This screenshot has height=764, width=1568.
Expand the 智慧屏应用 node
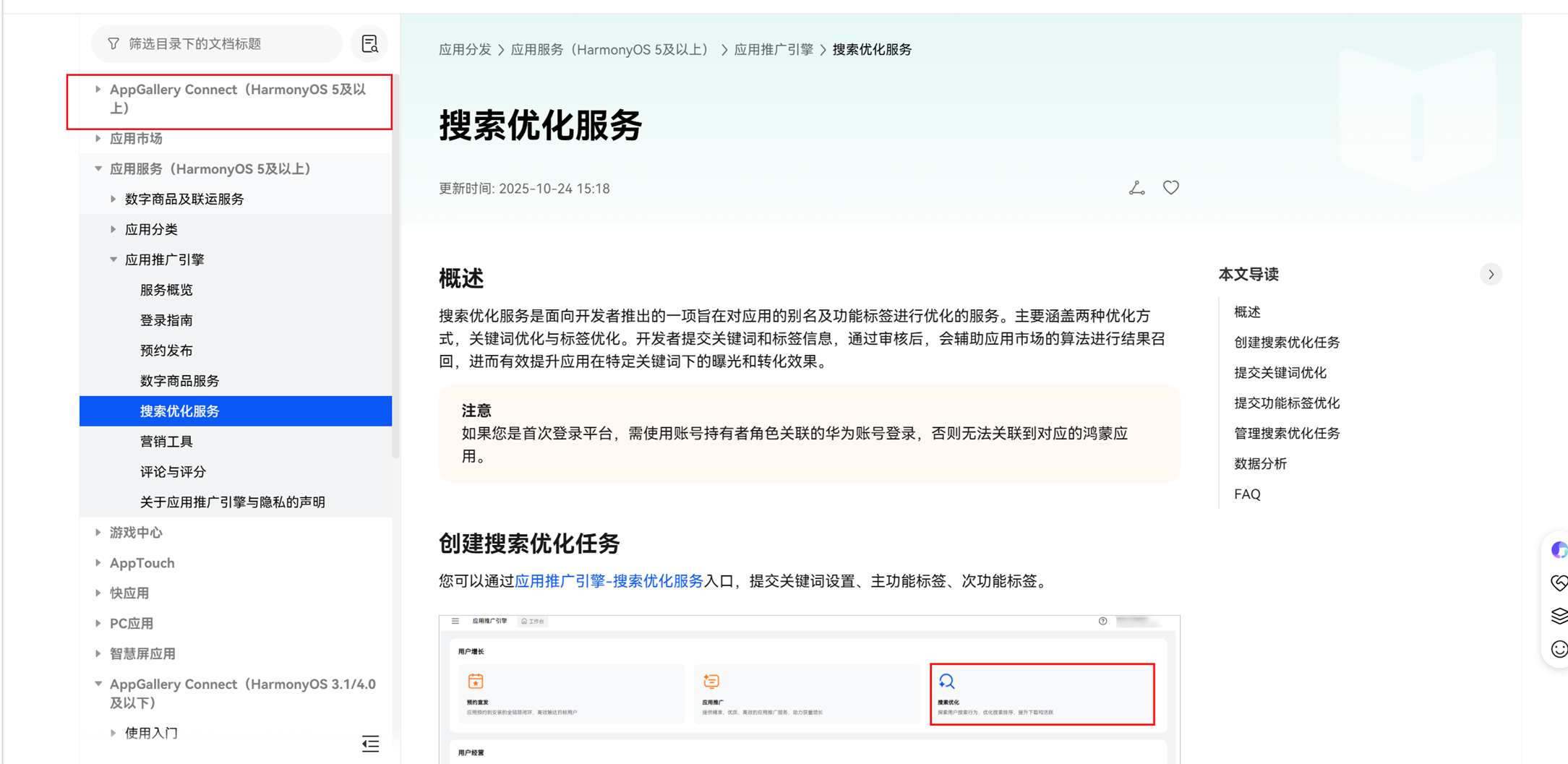click(x=98, y=653)
